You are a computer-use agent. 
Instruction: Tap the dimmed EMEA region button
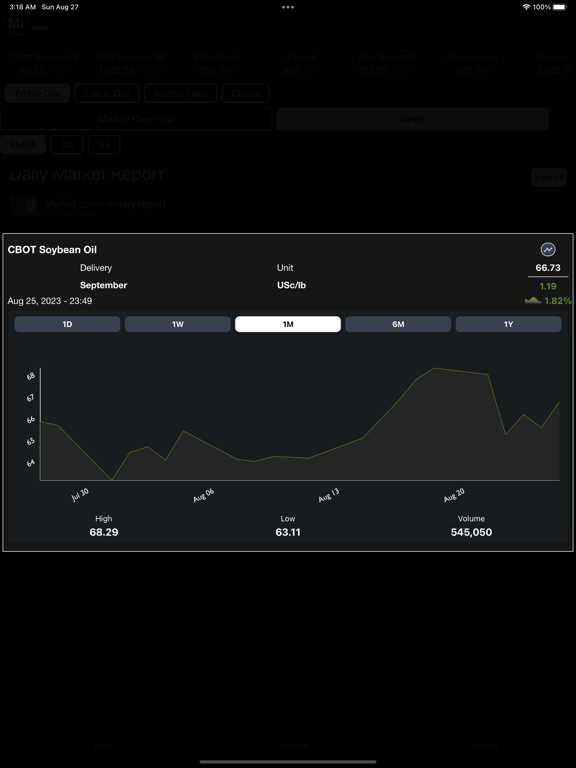23,145
